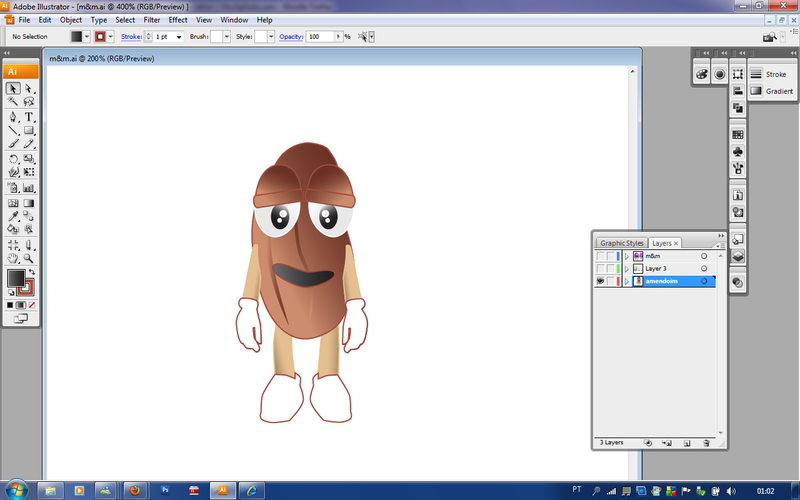Show Layer 3 visibility box
This screenshot has height=500, width=800.
pos(601,268)
